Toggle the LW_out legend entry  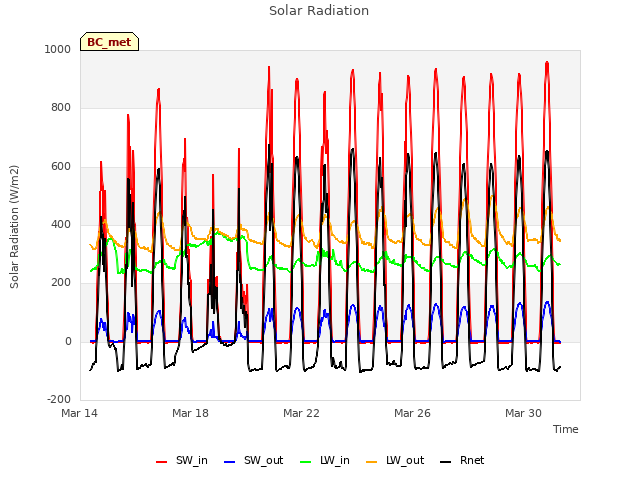point(395,460)
